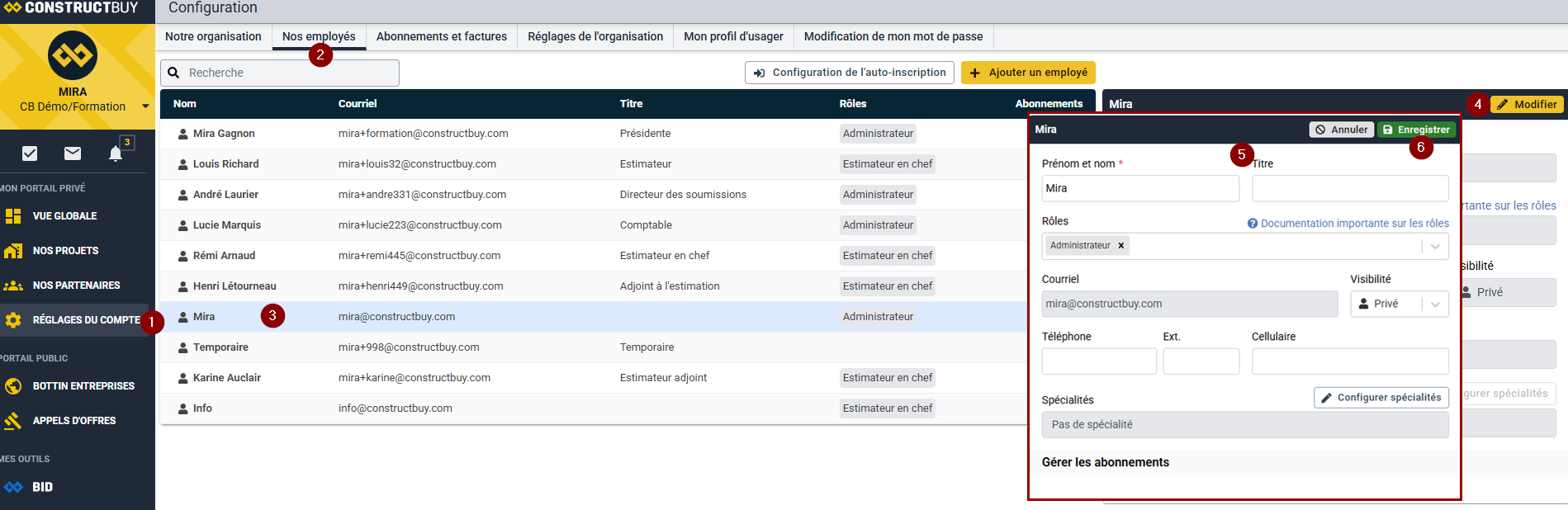
Task: Click the Enregistrer button
Action: pyautogui.click(x=1416, y=130)
